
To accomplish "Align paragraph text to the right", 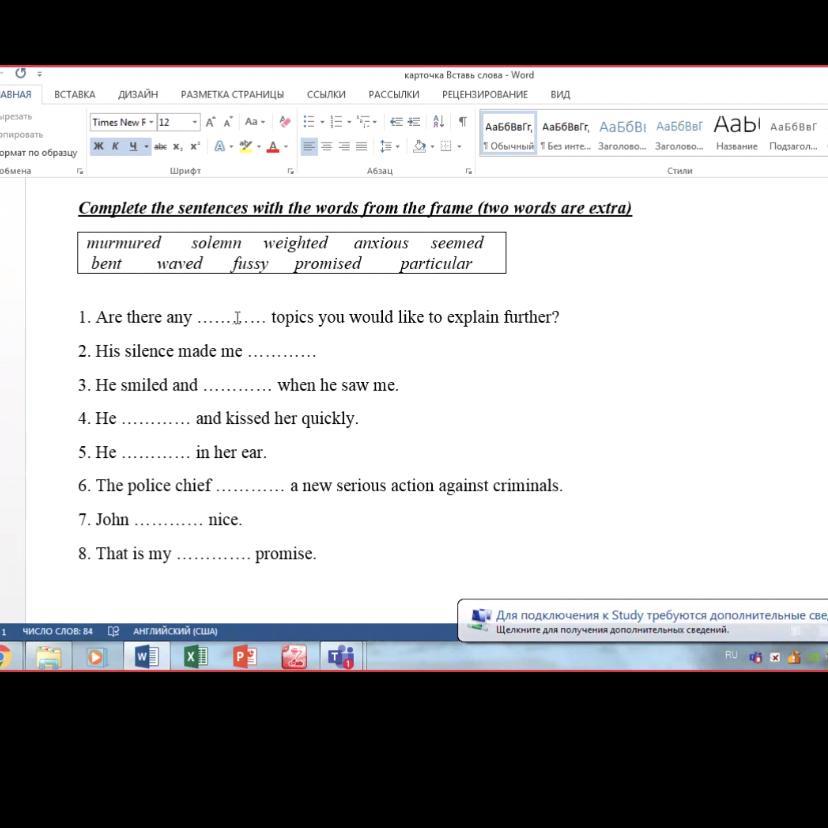I will pyautogui.click(x=344, y=146).
